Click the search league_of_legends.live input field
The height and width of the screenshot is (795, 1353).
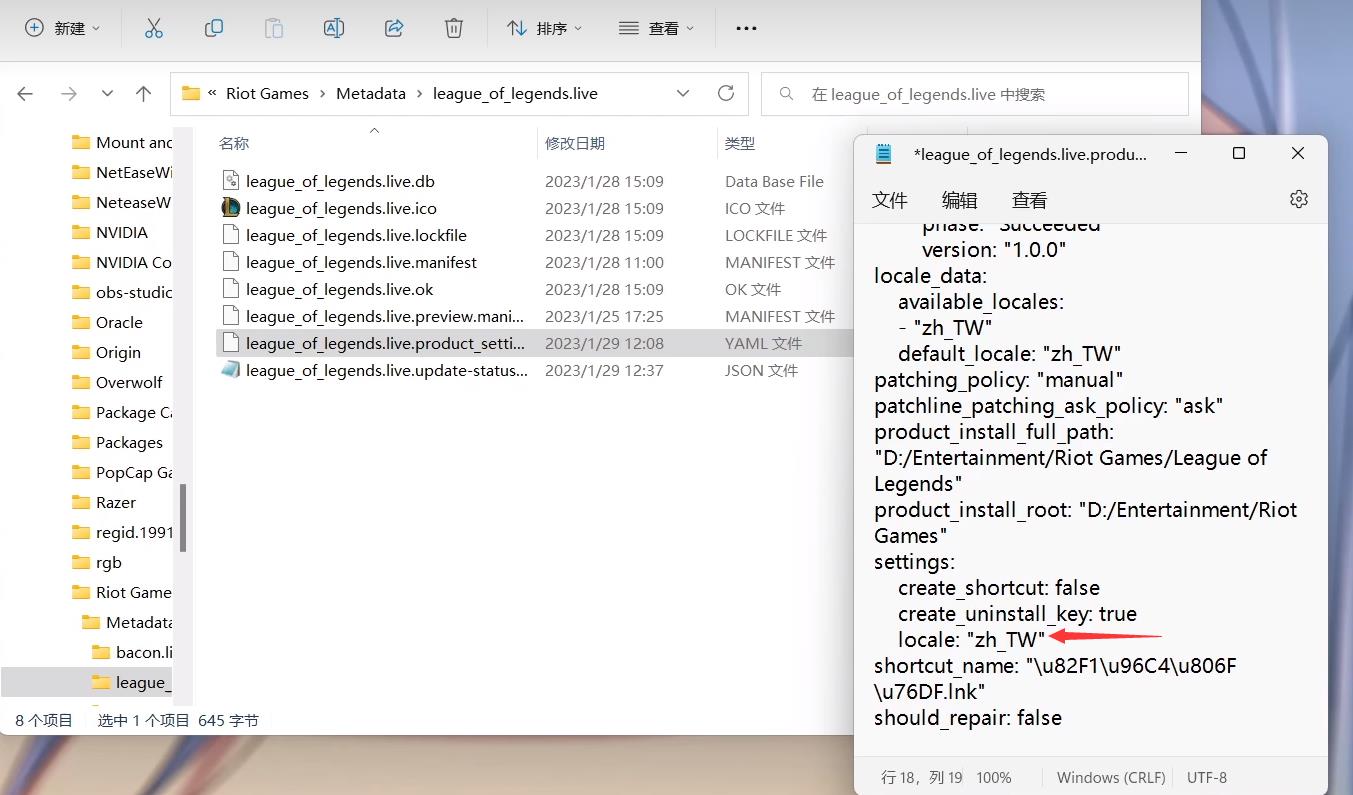[975, 94]
